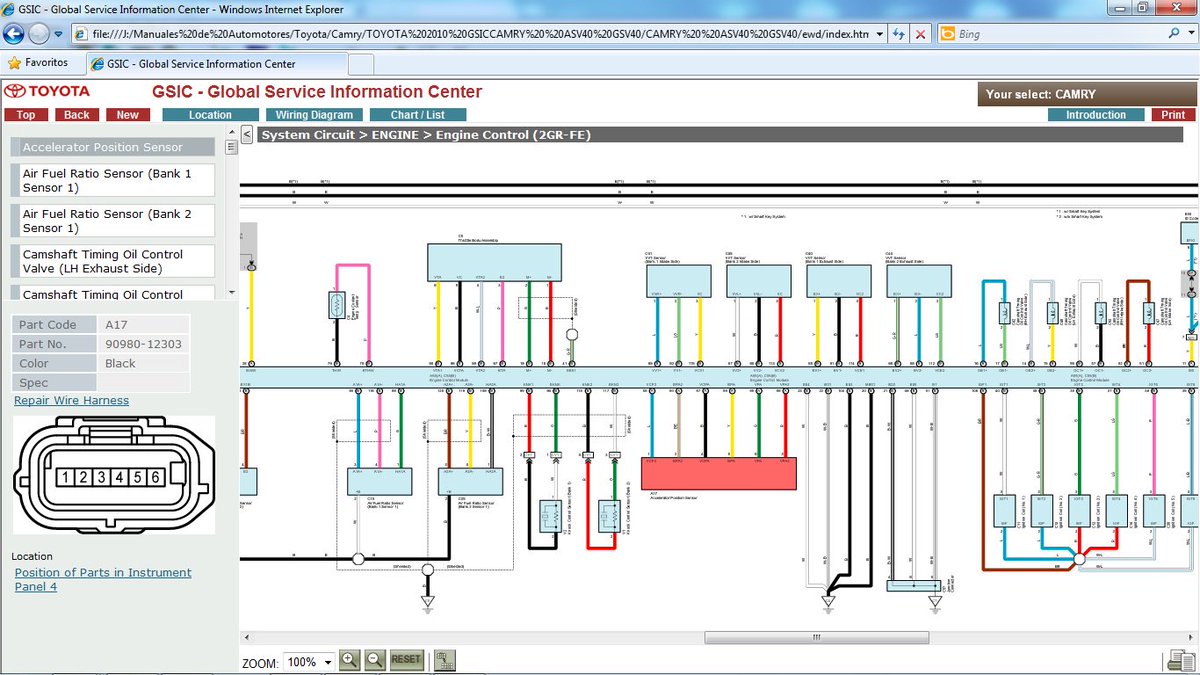Viewport: 1200px width, 675px height.
Task: Click the horizontal scrollbar left arrow
Action: [247, 637]
